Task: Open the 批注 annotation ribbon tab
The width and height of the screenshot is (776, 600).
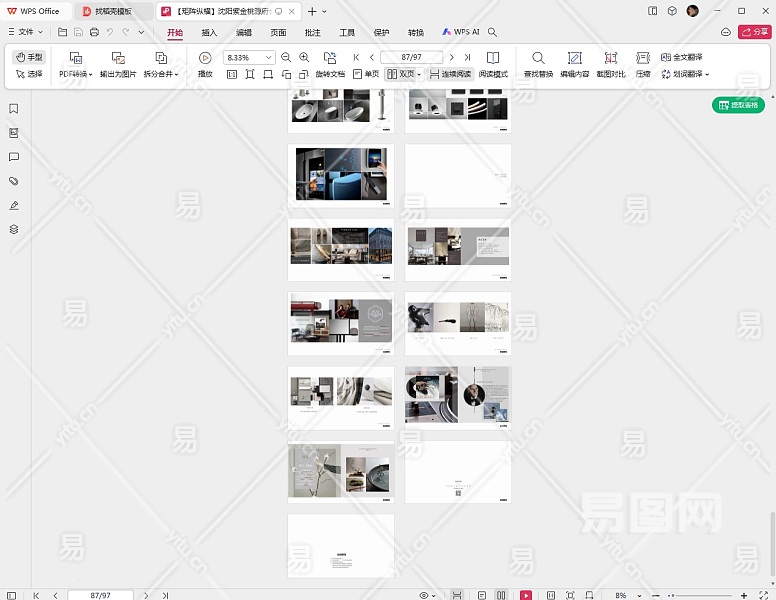Action: (x=313, y=32)
